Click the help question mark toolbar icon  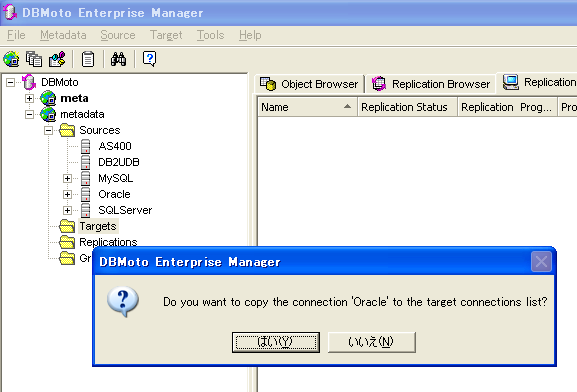(x=149, y=59)
